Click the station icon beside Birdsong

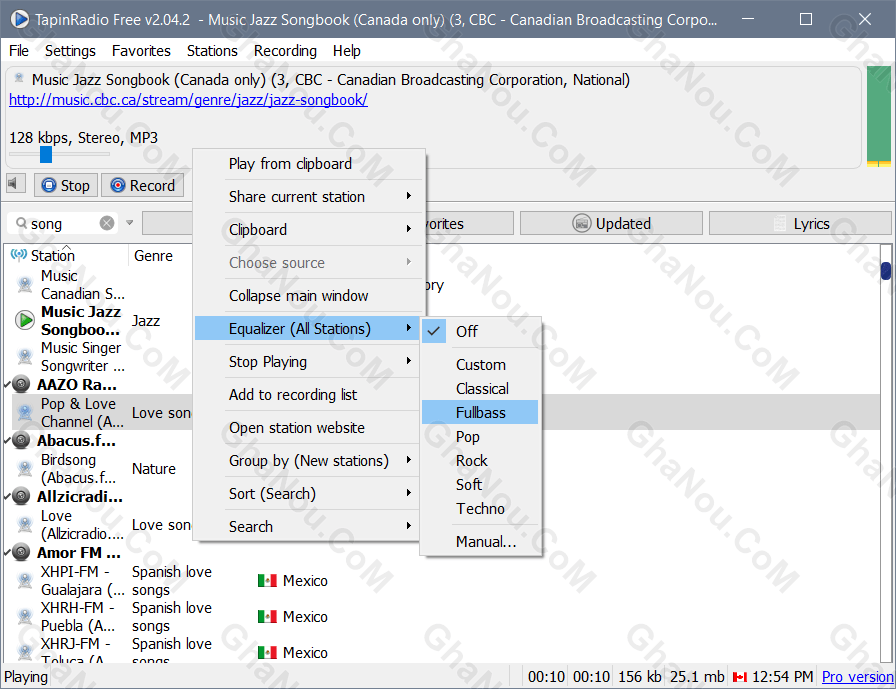click(25, 468)
